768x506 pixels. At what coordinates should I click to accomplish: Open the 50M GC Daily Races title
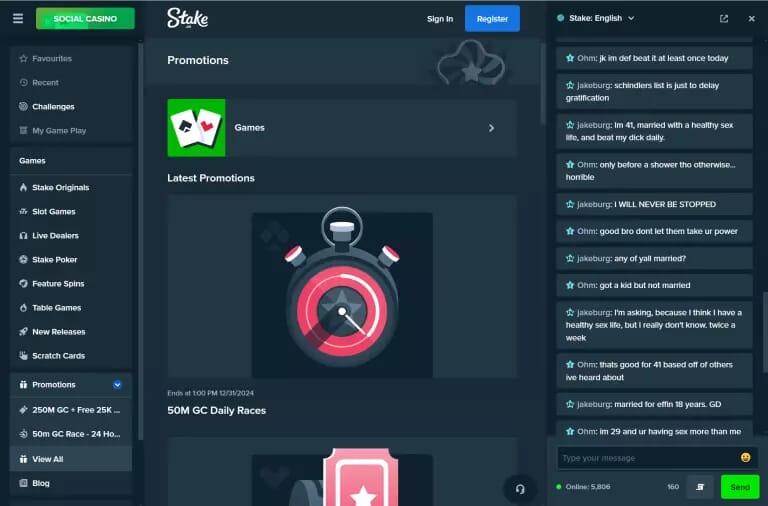pyautogui.click(x=216, y=410)
